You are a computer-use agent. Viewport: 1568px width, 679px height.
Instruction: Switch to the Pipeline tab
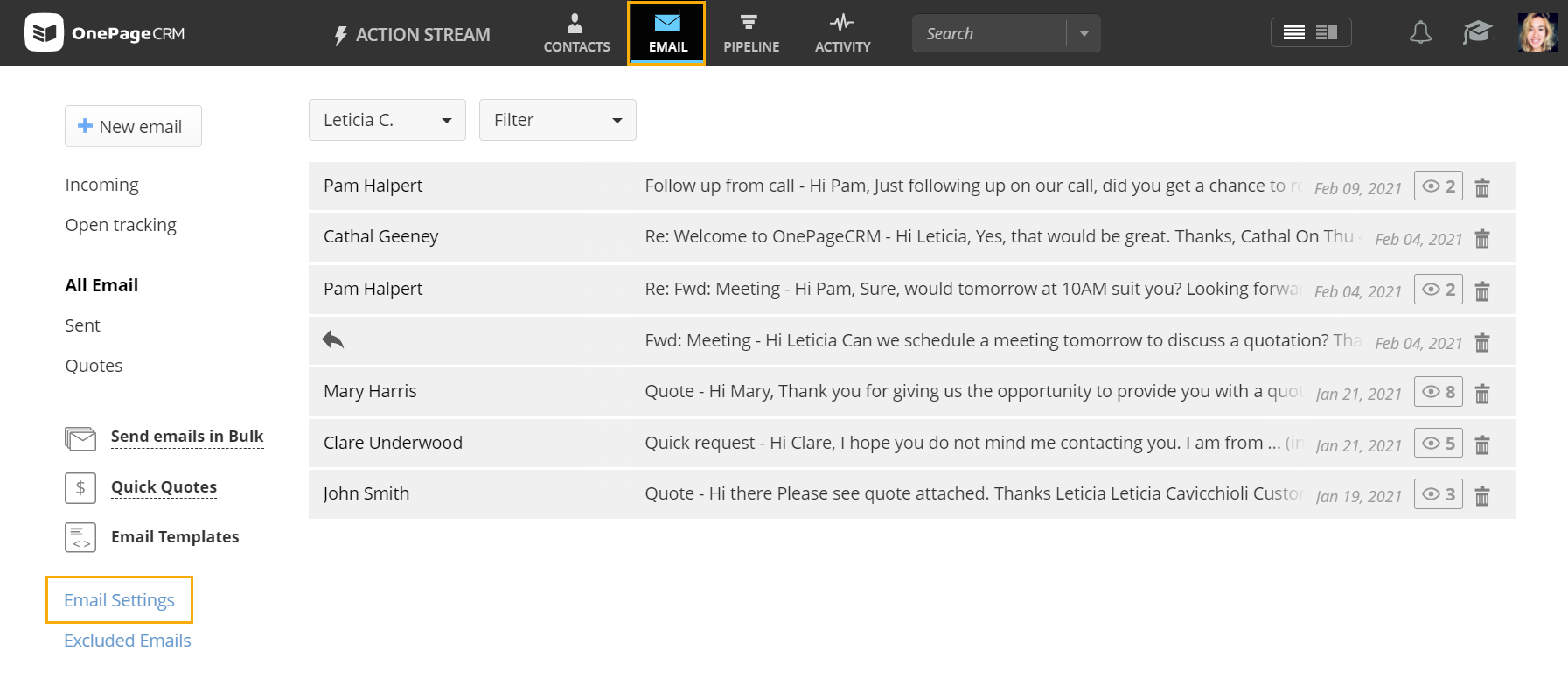[x=751, y=33]
